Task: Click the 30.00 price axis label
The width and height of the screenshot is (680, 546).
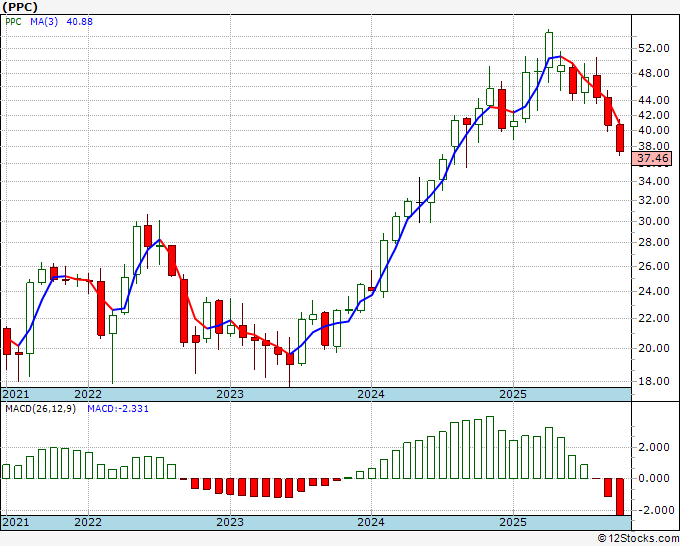Action: (653, 221)
